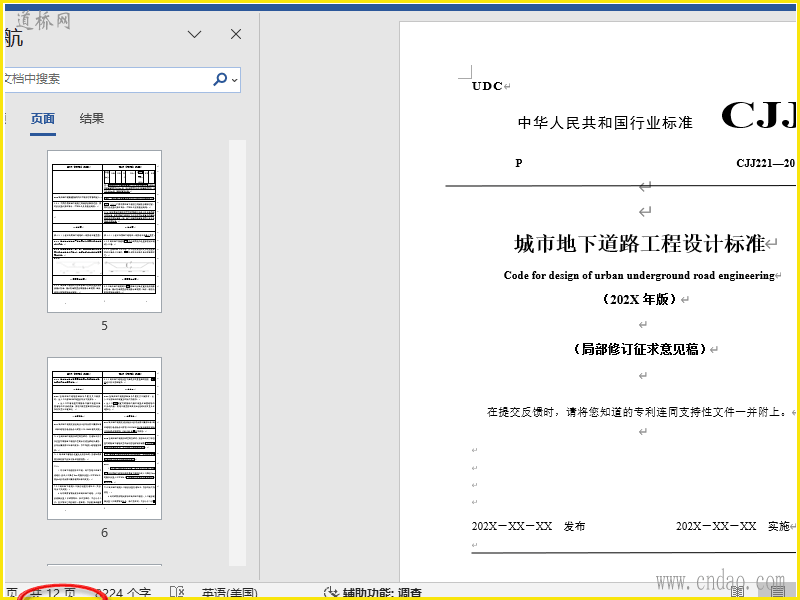The height and width of the screenshot is (600, 800).
Task: Click the 202X－XX－XX 发布 date text
Action: point(528,527)
